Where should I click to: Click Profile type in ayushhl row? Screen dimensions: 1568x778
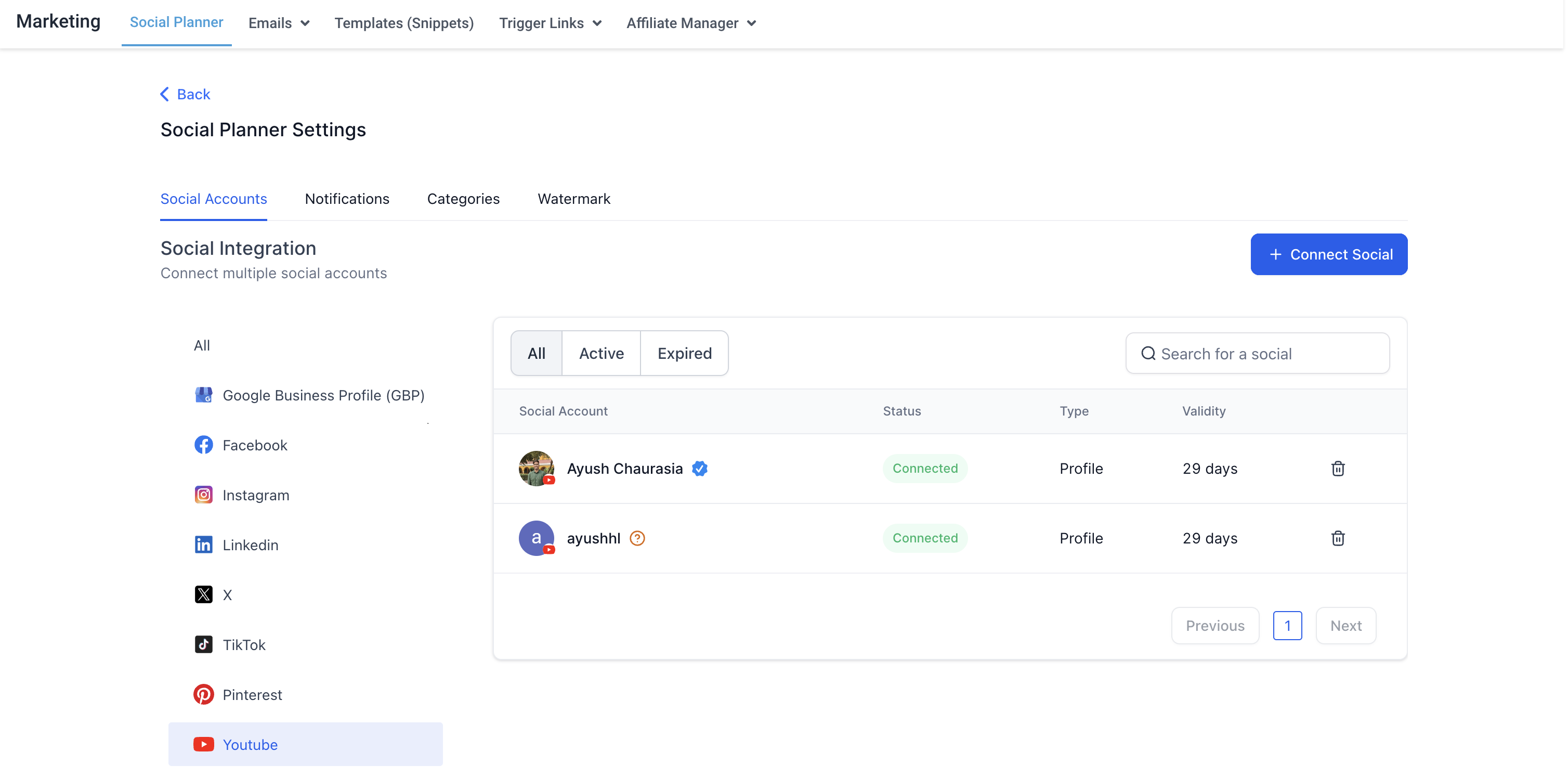point(1081,538)
